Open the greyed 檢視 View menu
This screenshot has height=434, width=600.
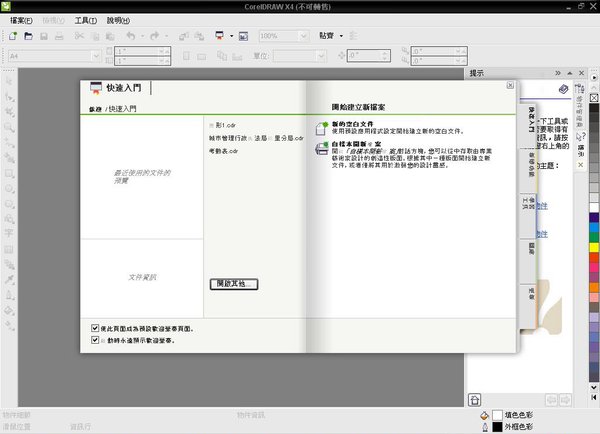pyautogui.click(x=53, y=21)
